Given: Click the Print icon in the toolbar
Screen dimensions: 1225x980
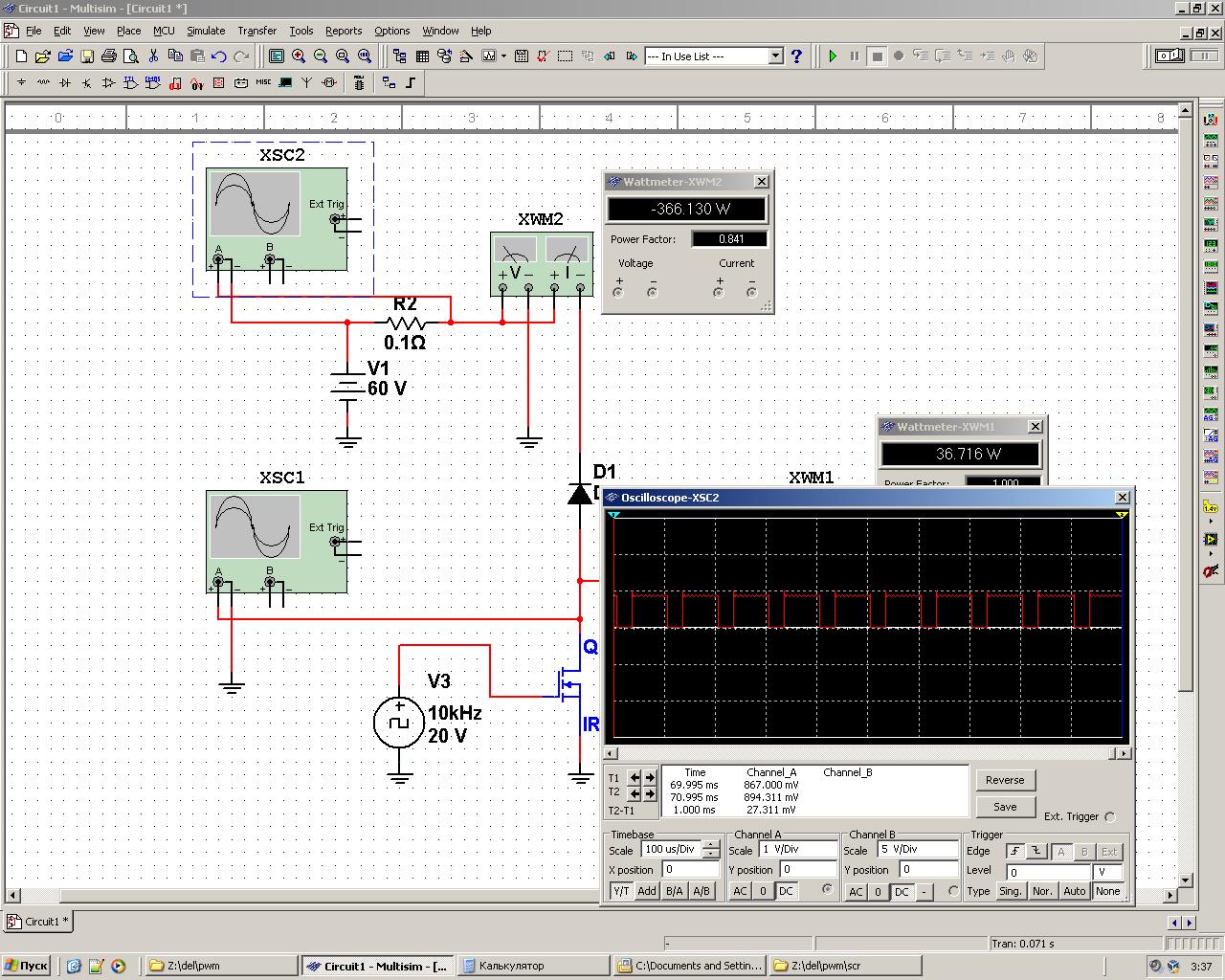Looking at the screenshot, I should point(109,56).
